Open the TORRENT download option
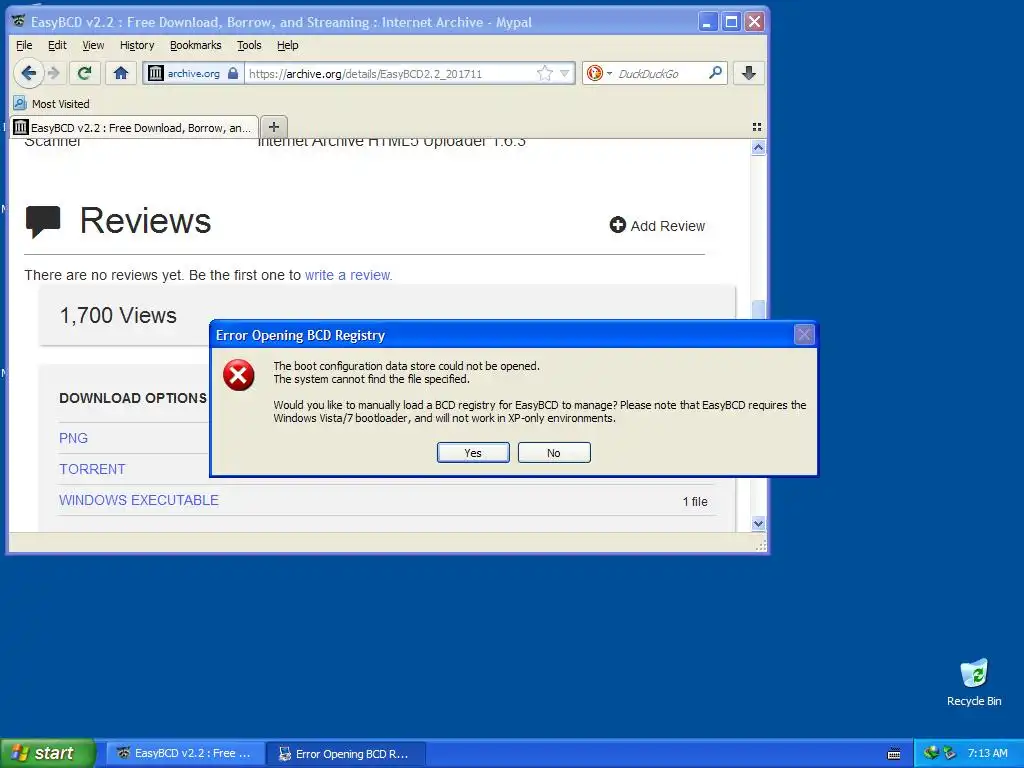This screenshot has width=1024, height=768. tap(92, 469)
